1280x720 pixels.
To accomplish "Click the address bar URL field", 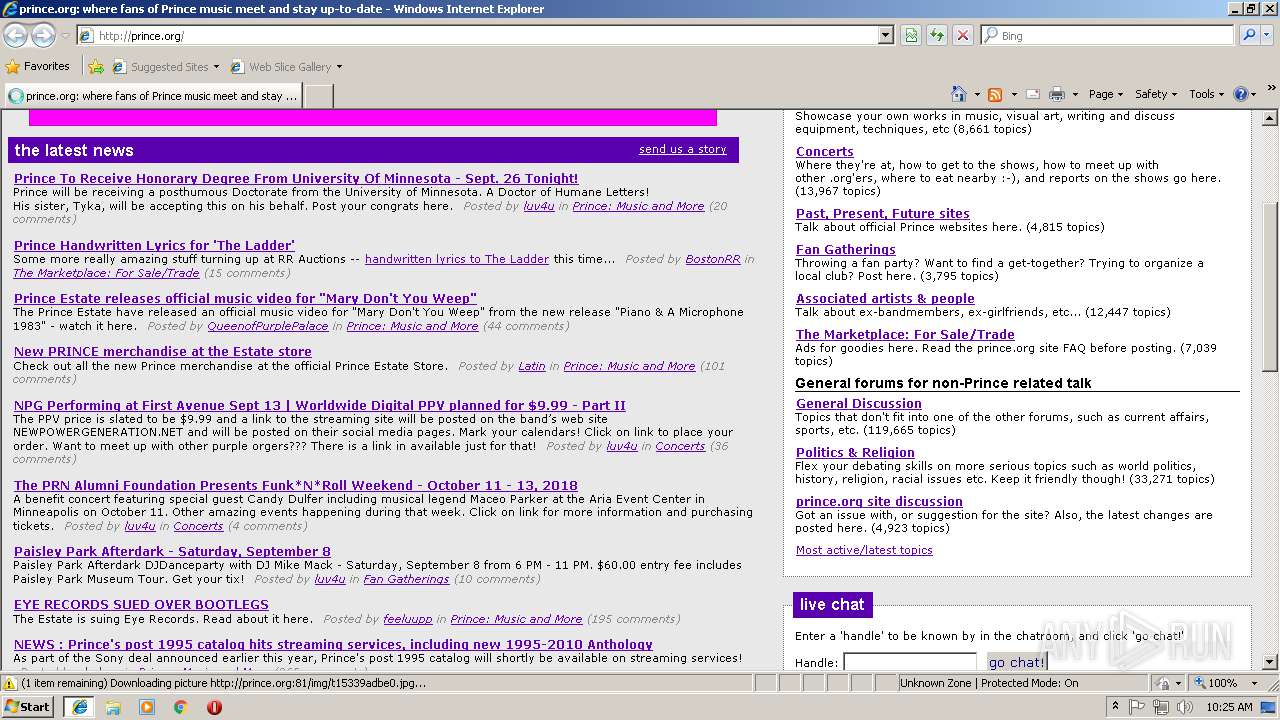I will [x=487, y=35].
